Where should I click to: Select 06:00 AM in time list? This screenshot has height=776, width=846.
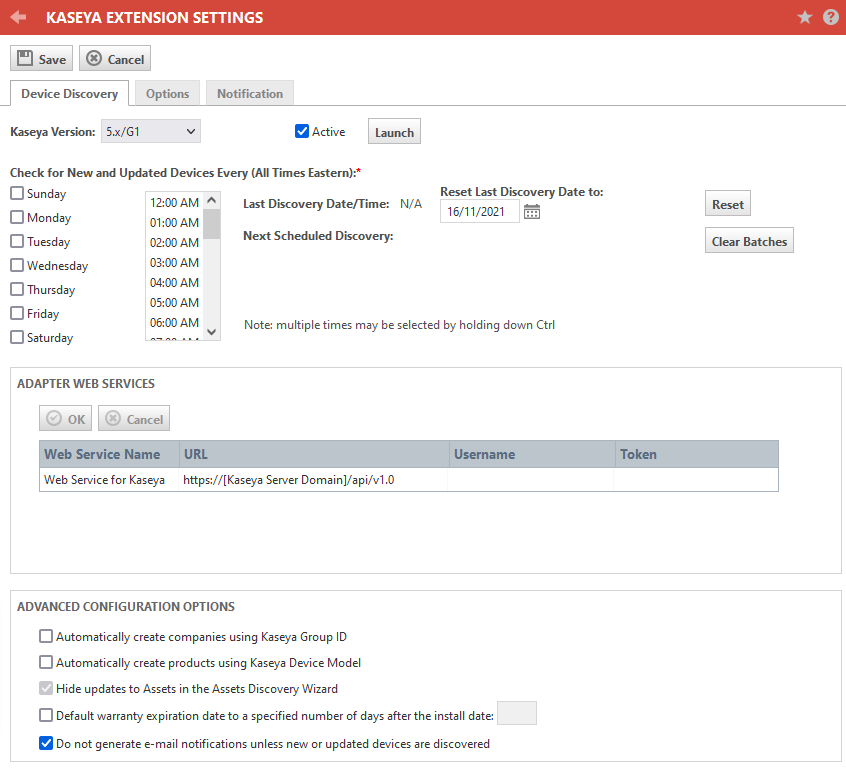pos(174,322)
